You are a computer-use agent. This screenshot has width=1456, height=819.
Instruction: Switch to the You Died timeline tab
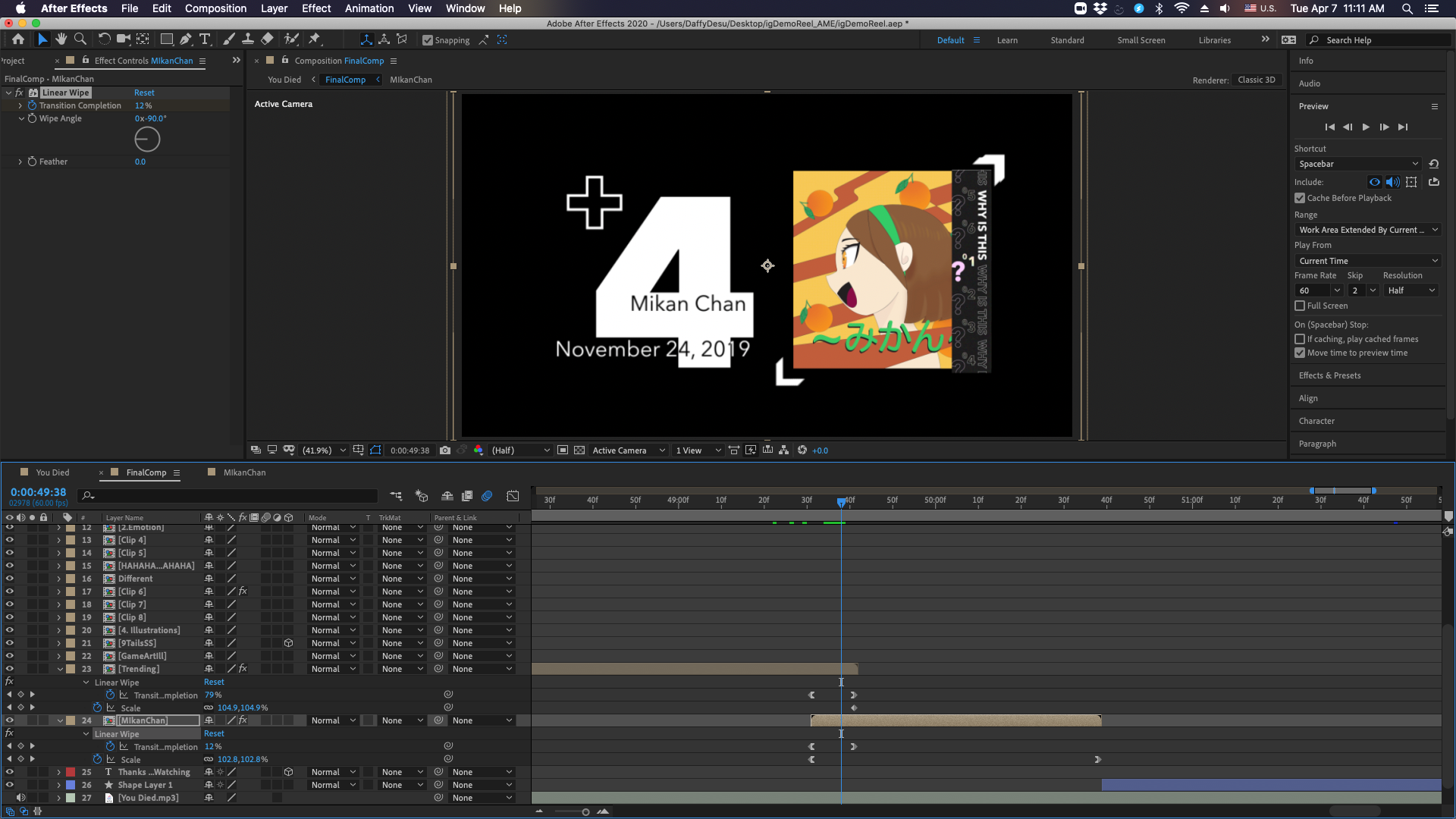52,472
